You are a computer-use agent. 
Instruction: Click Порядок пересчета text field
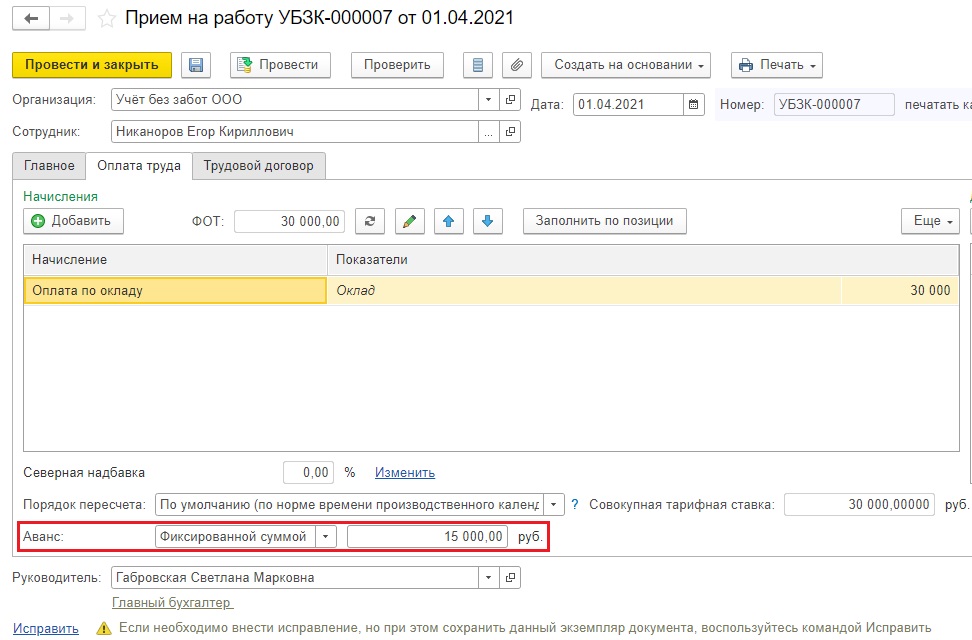coord(349,504)
